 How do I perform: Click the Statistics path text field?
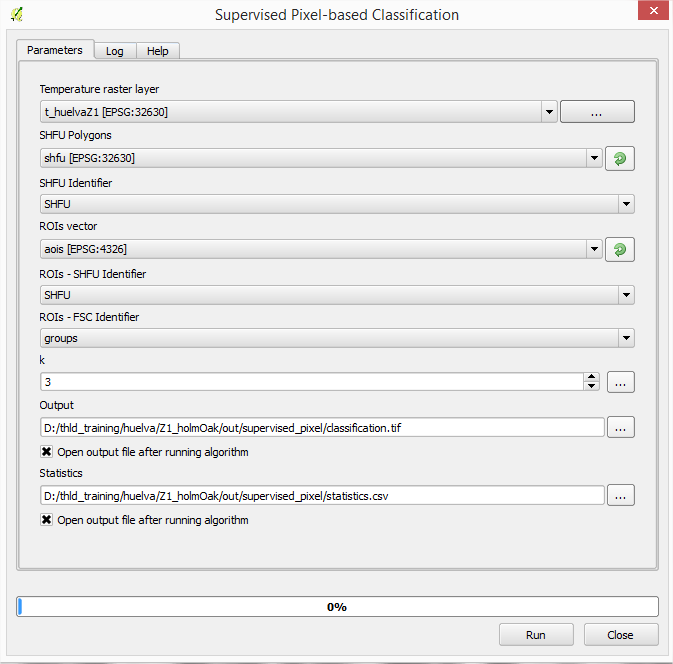click(322, 496)
